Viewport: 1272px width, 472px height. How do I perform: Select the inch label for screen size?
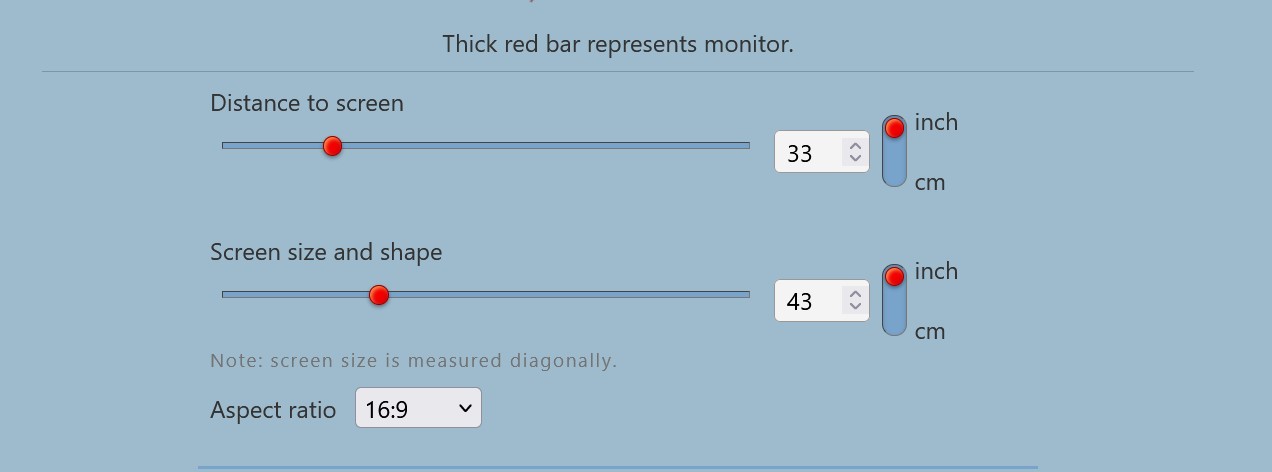click(936, 271)
